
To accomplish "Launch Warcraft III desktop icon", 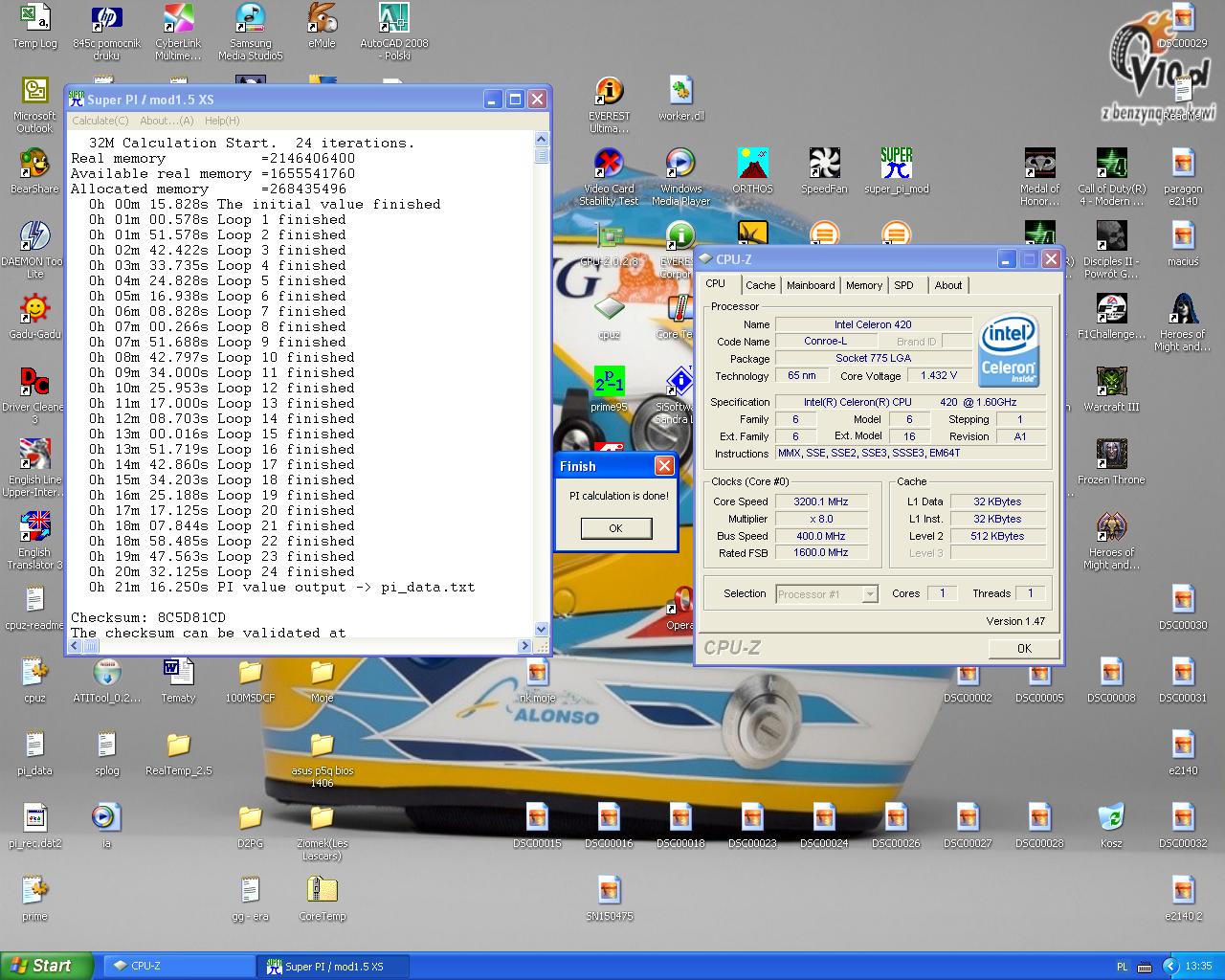I will pos(1111,389).
